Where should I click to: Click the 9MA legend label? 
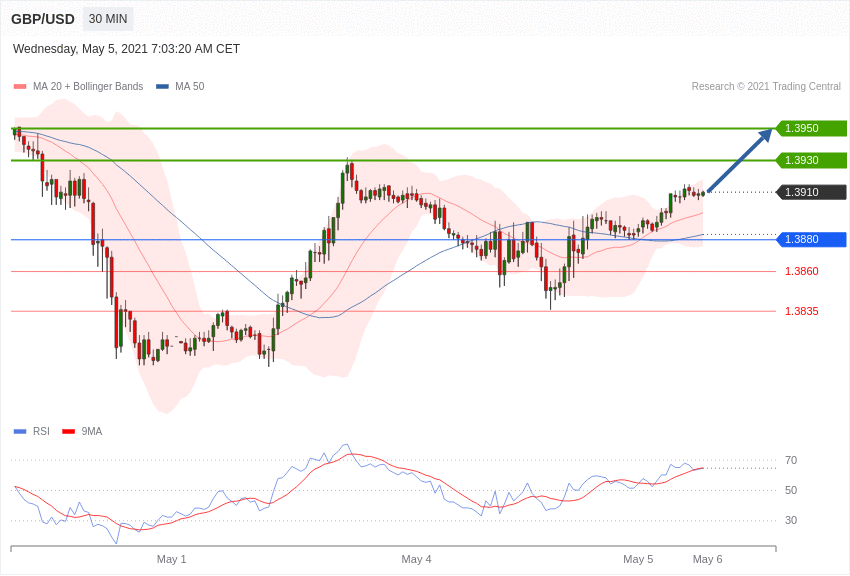click(x=92, y=431)
